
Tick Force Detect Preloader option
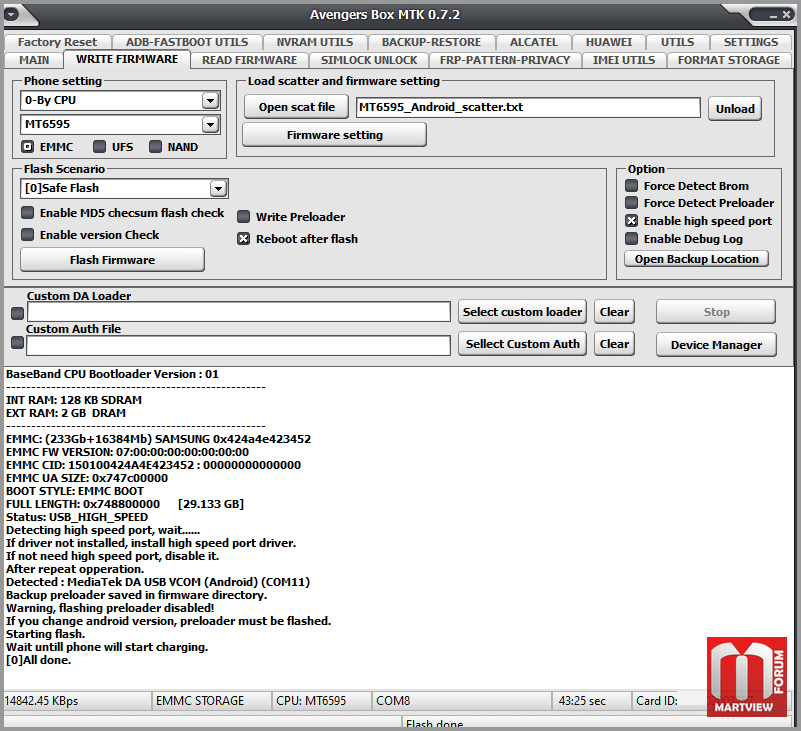(x=631, y=203)
